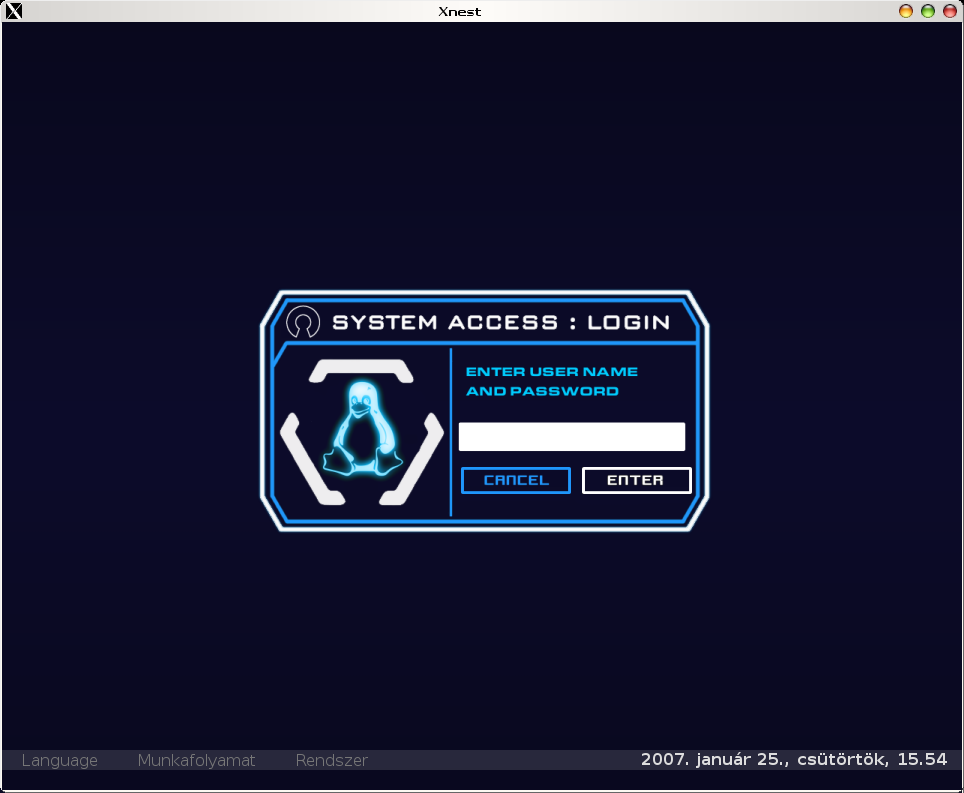The height and width of the screenshot is (793, 964).
Task: Open the Munkafolyamat session menu
Action: point(196,760)
